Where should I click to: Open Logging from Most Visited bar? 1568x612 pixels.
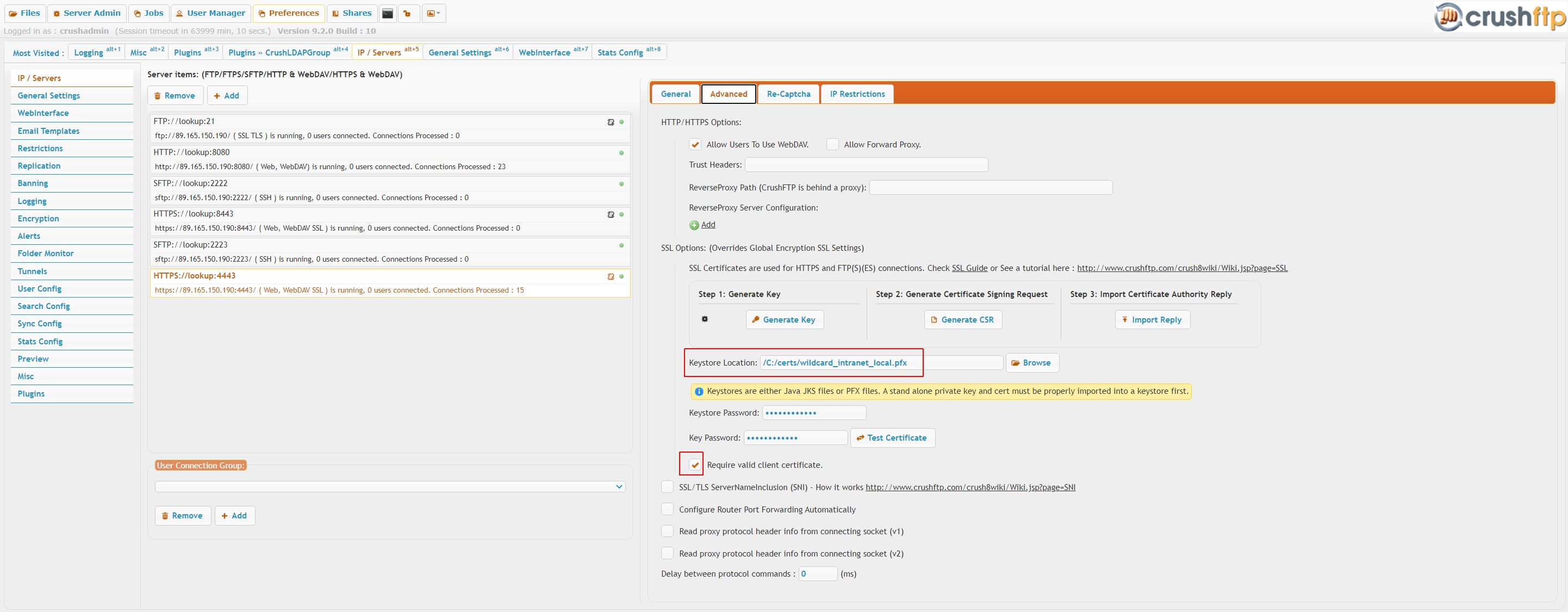coord(97,52)
